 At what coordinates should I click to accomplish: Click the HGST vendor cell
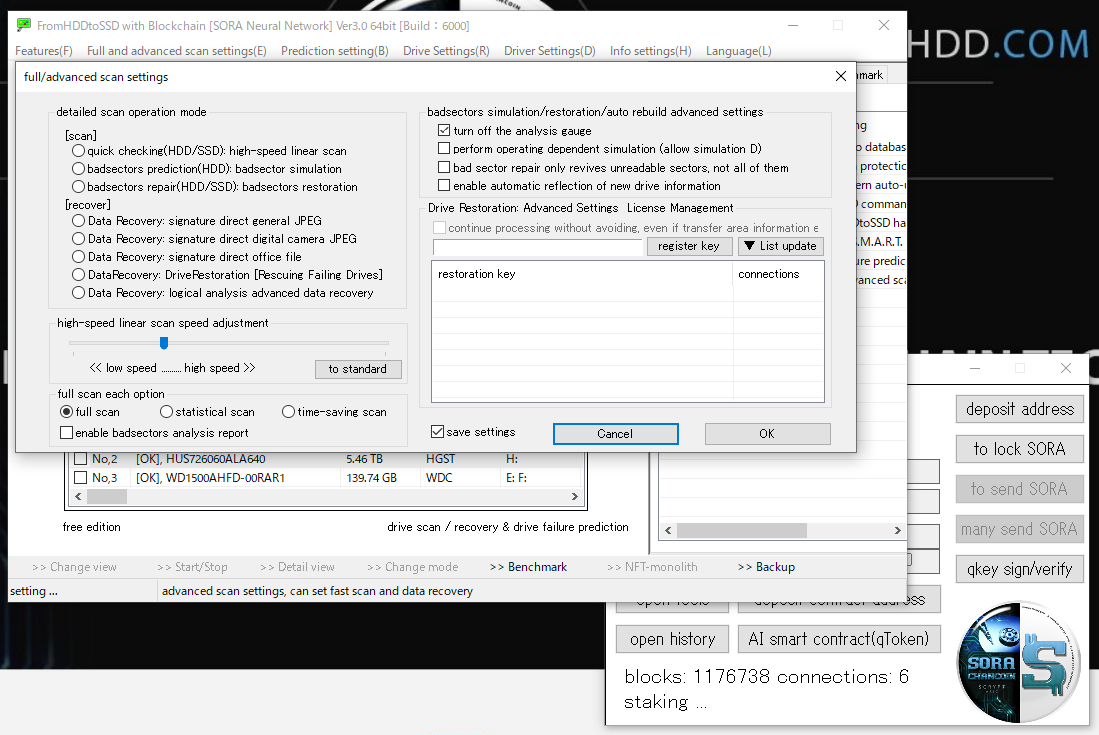(x=440, y=459)
